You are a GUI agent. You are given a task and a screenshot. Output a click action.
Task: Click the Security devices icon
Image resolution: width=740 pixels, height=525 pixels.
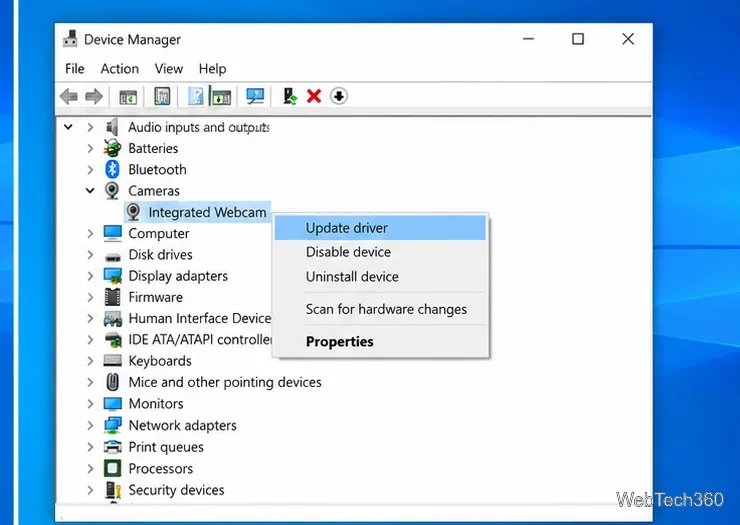pyautogui.click(x=113, y=490)
